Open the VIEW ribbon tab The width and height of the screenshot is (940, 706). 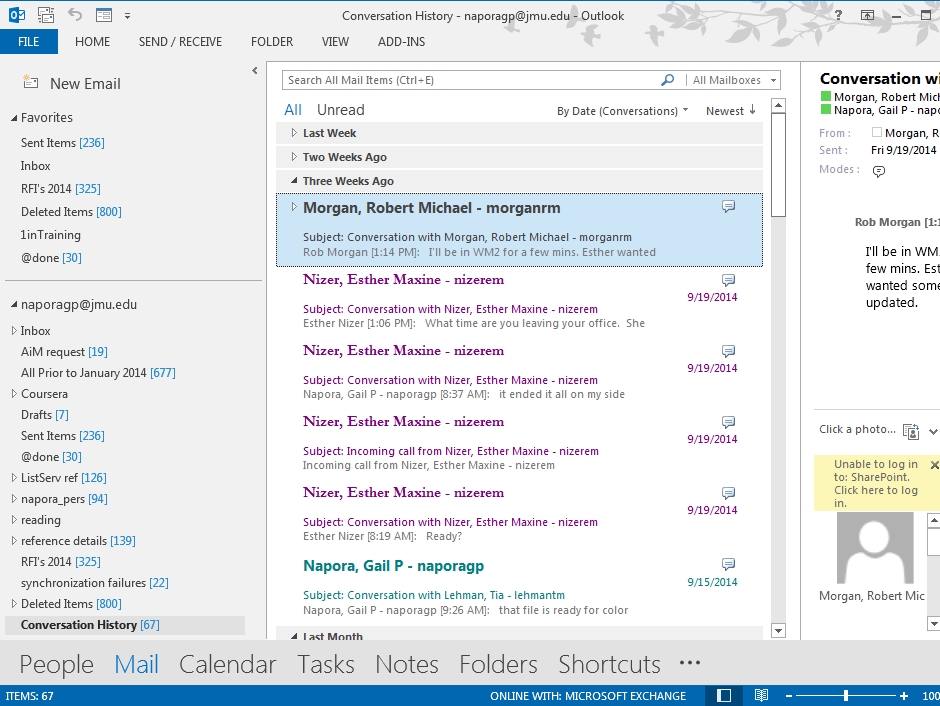(335, 41)
